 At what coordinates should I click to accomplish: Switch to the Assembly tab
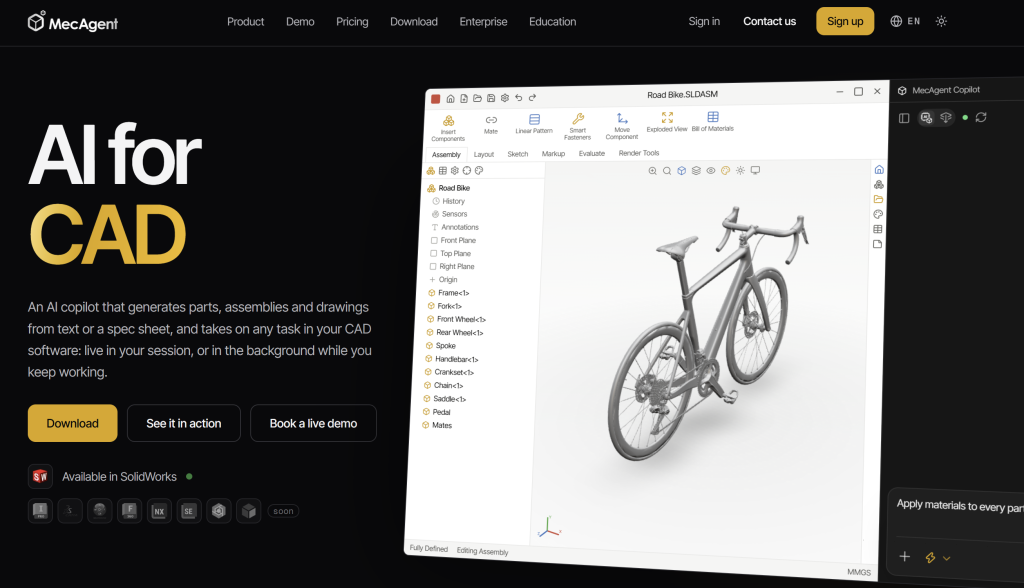pyautogui.click(x=447, y=155)
